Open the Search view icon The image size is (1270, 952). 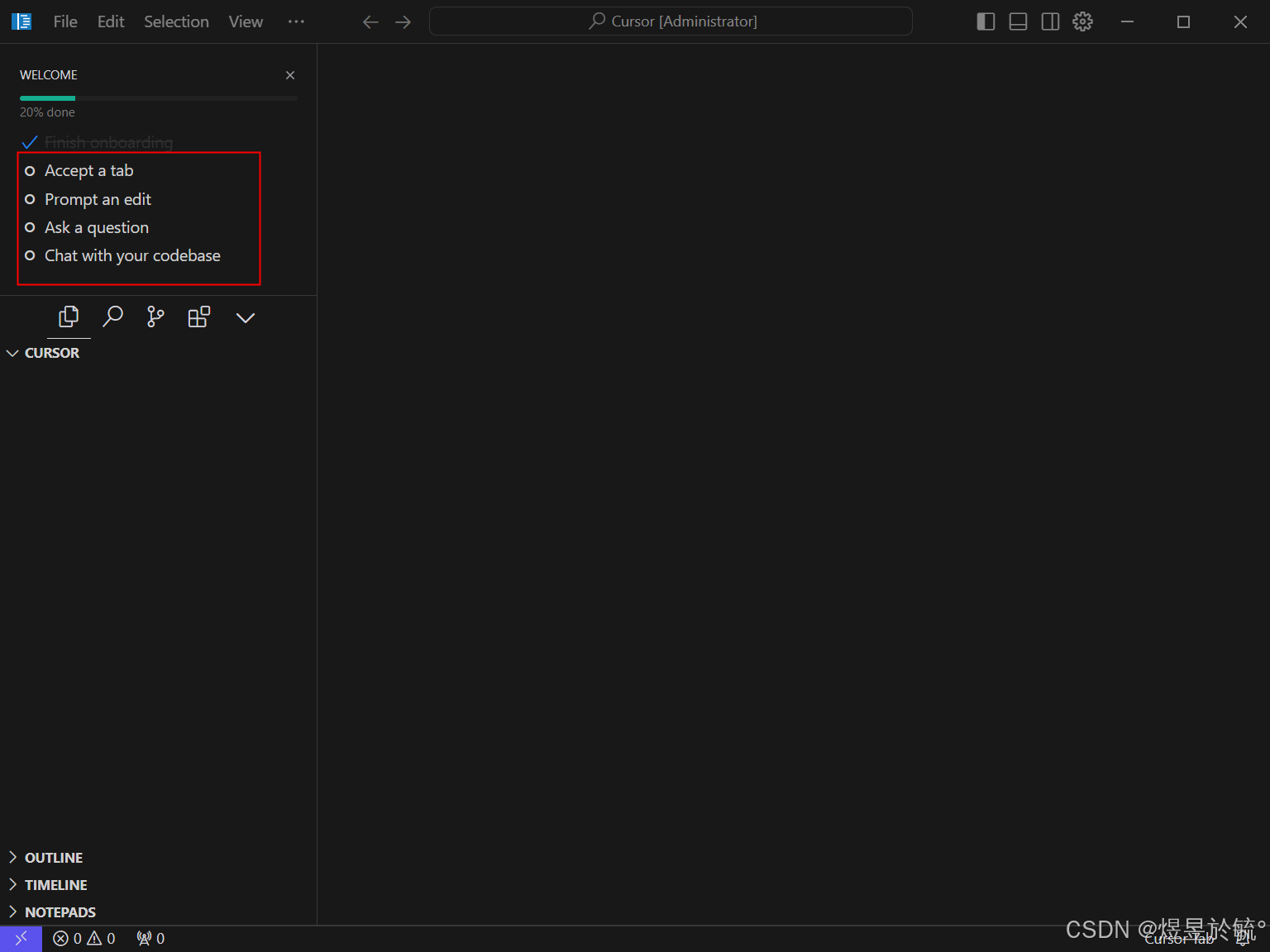click(x=112, y=317)
